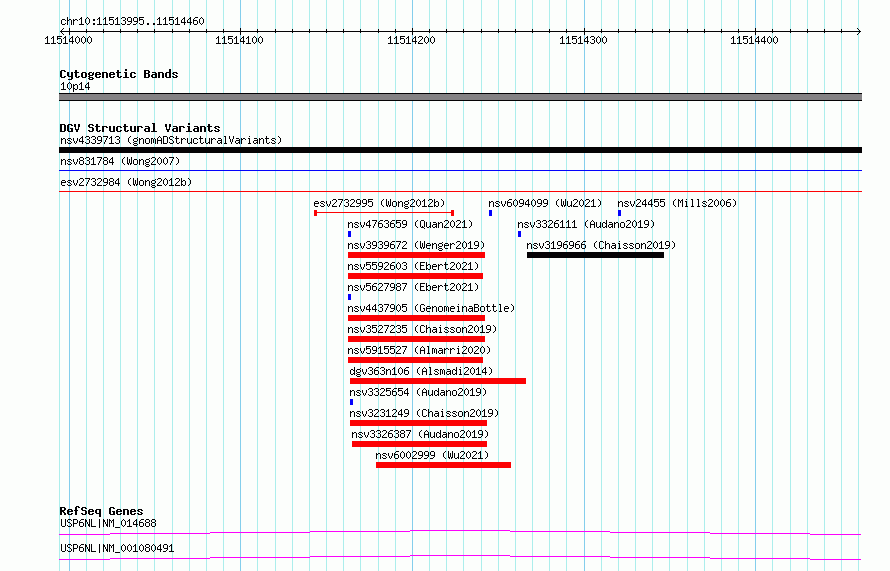This screenshot has width=890, height=571.
Task: Click the dgv363n106 (Alsmadi2014) label
Action: (421, 371)
